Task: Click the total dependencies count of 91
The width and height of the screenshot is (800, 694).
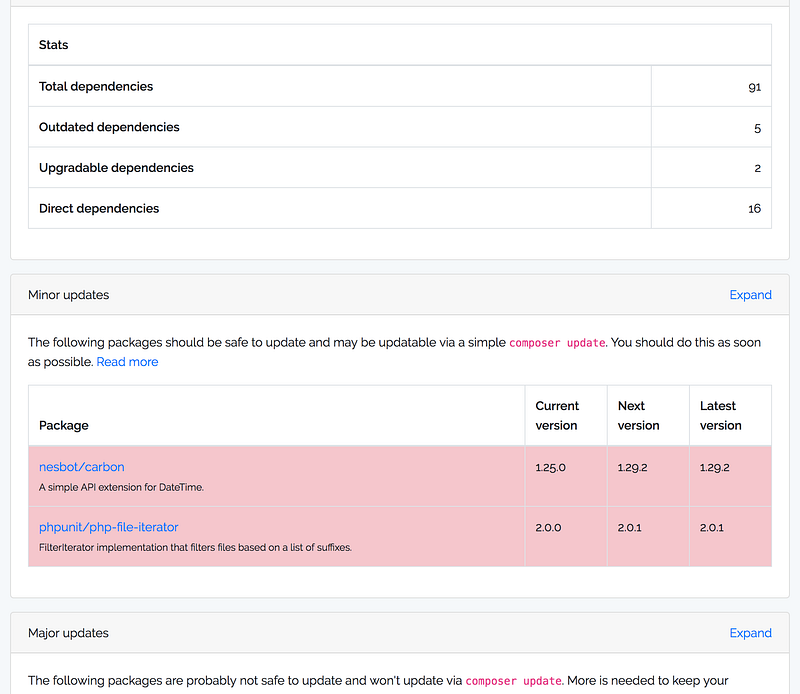Action: coord(754,87)
